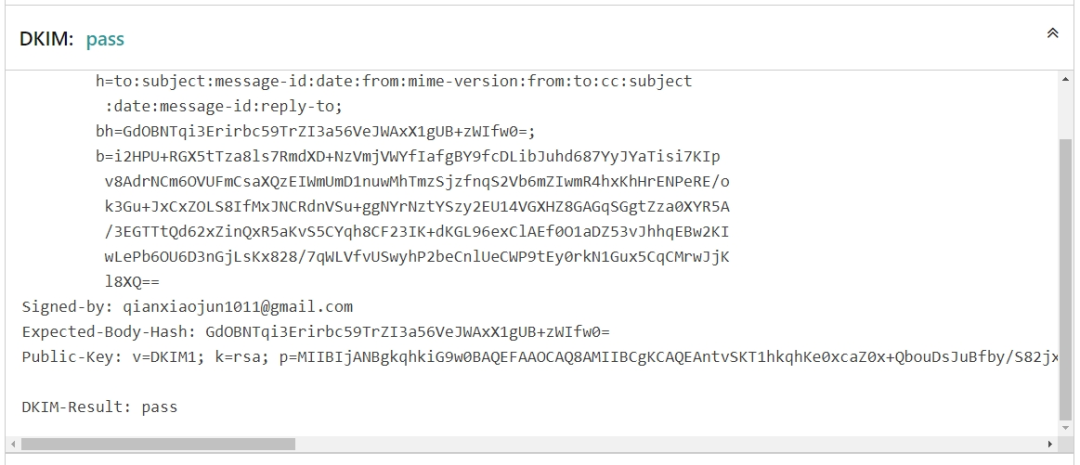Click vertical scrollbar track above the thumb
This screenshot has height=465, width=1080.
pyautogui.click(x=1065, y=112)
